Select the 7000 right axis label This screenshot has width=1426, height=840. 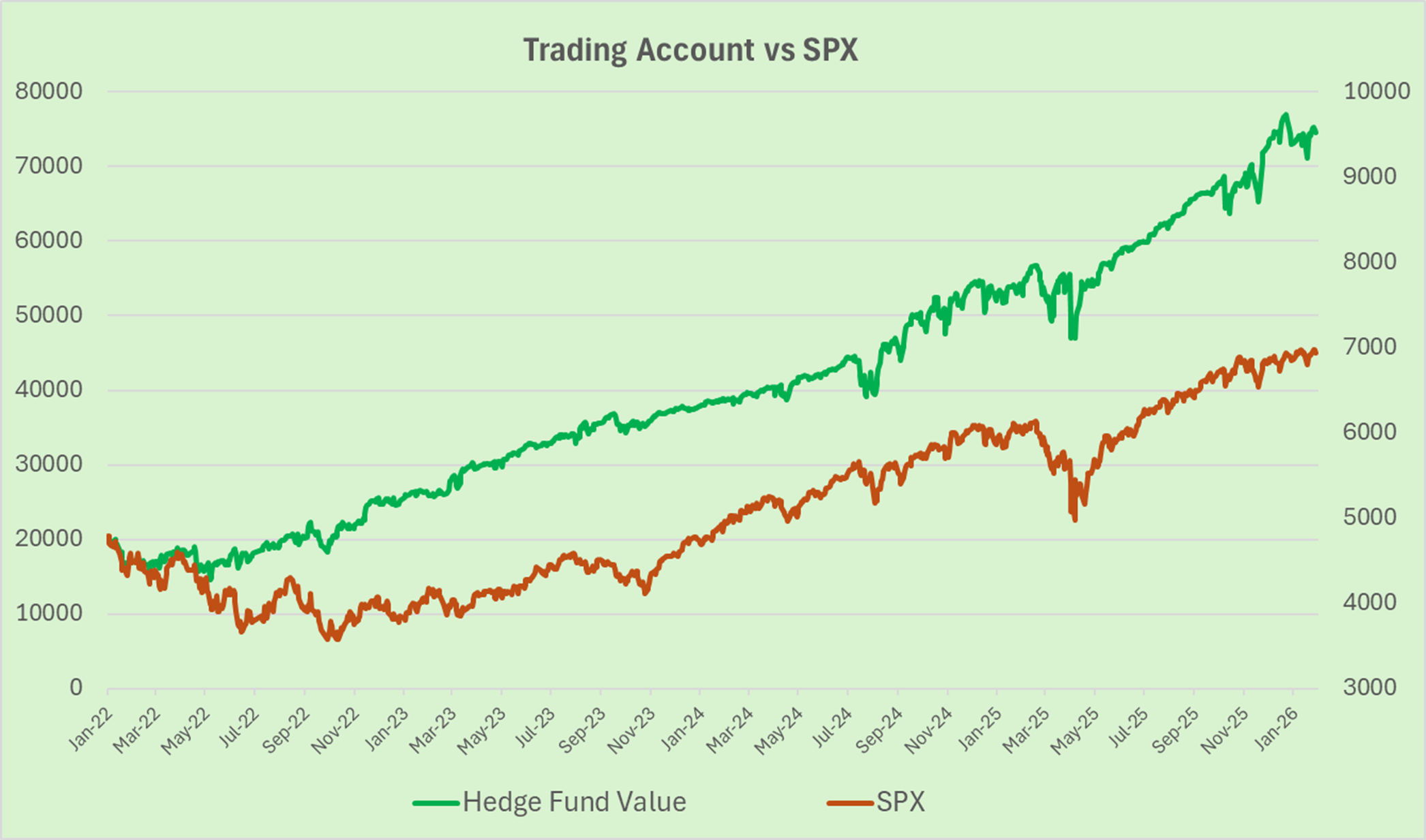[1369, 347]
